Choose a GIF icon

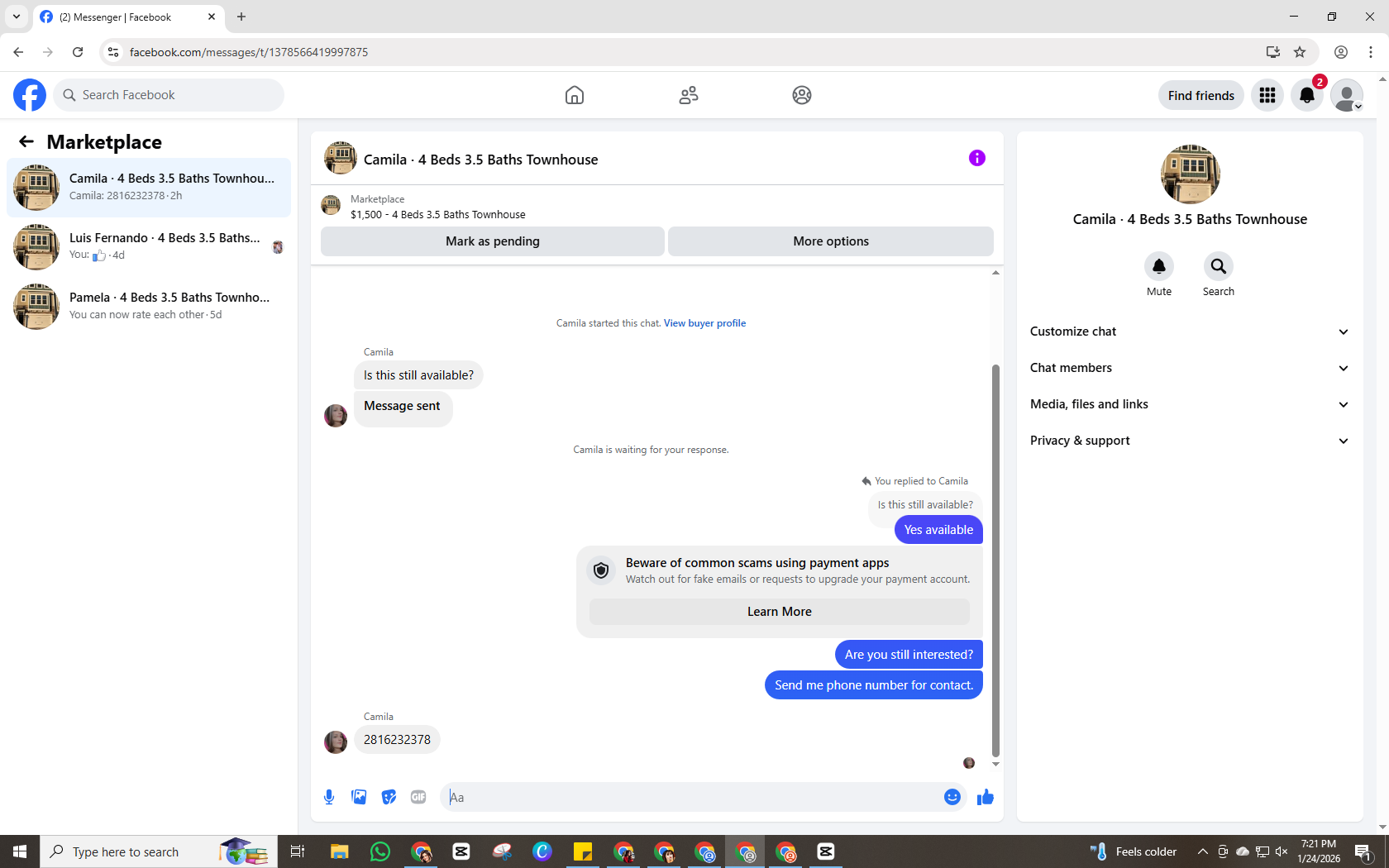[418, 797]
